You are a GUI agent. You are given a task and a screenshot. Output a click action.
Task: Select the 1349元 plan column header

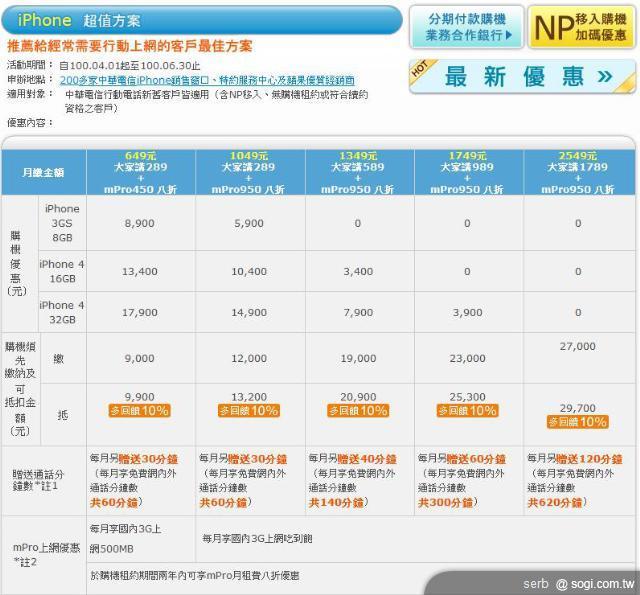[358, 172]
